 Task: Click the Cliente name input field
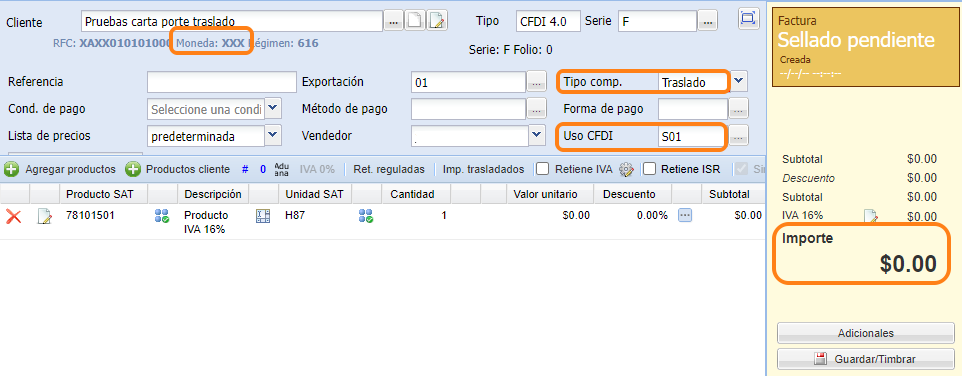[232, 21]
